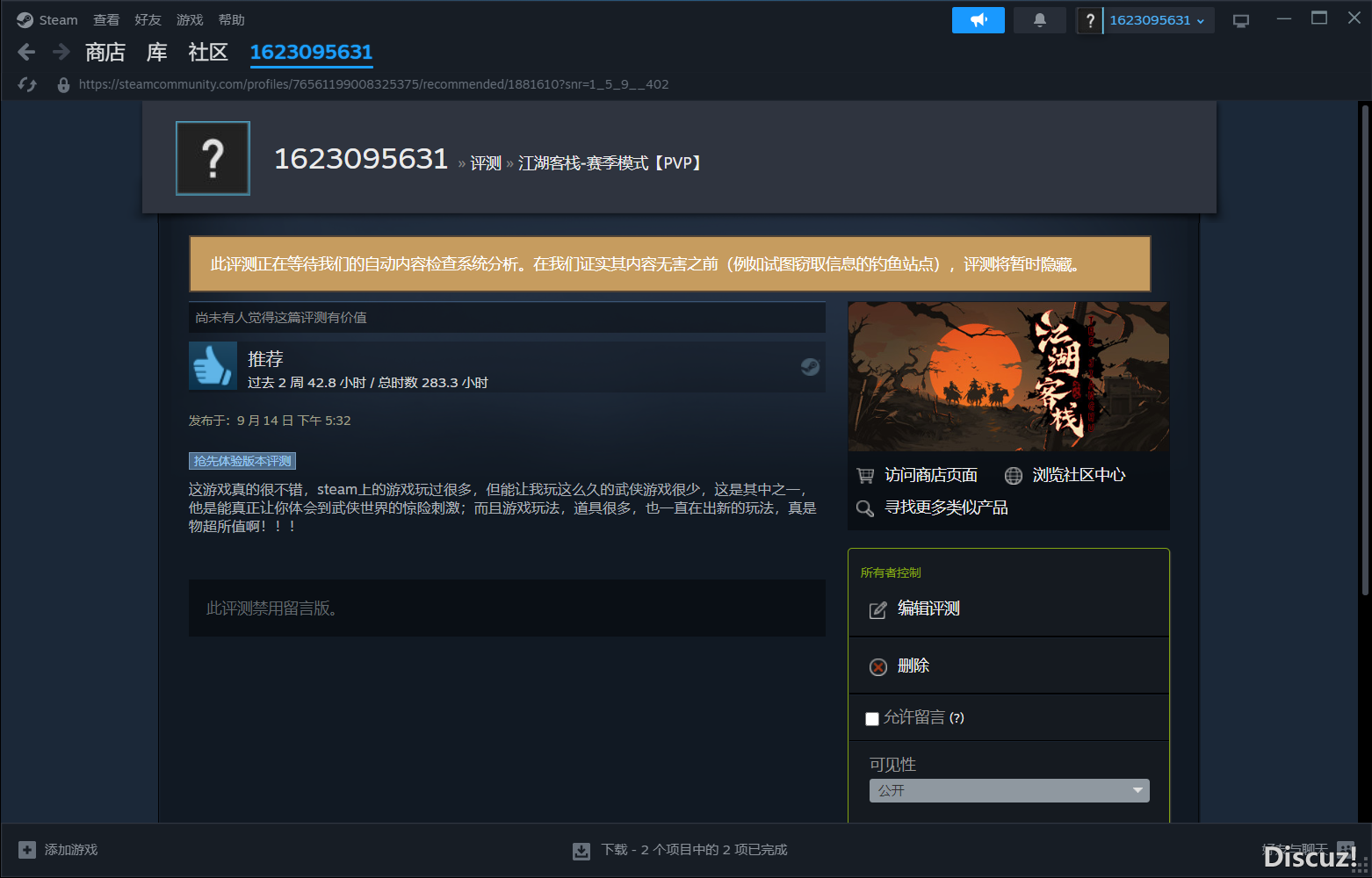Click the vertical page scrollbar

click(1365, 351)
